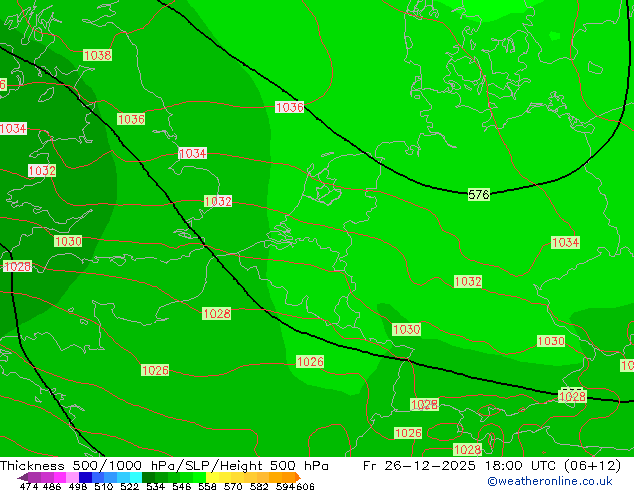The image size is (634, 490).
Task: Click the legend value 594606
Action: tap(295, 486)
